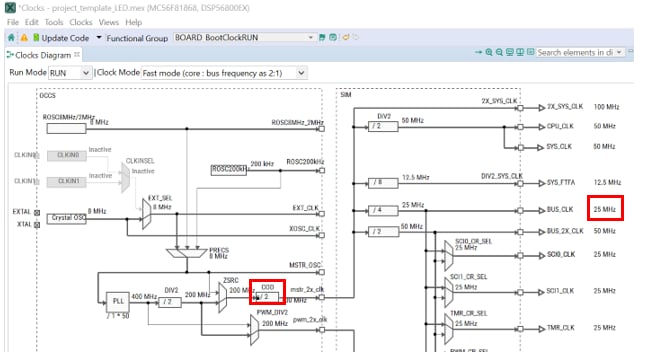The height and width of the screenshot is (364, 645).
Task: Click the Search elements in diagram field
Action: [576, 52]
